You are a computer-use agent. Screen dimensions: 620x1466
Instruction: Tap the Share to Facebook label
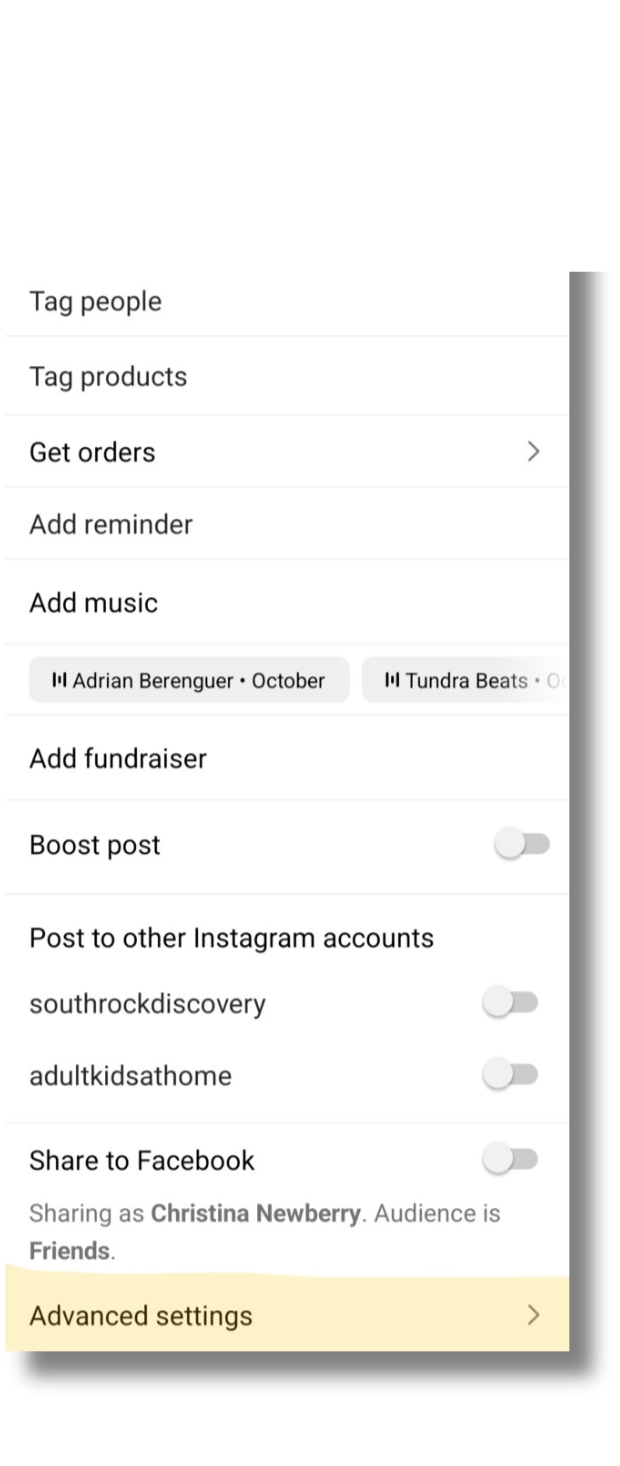click(142, 1160)
